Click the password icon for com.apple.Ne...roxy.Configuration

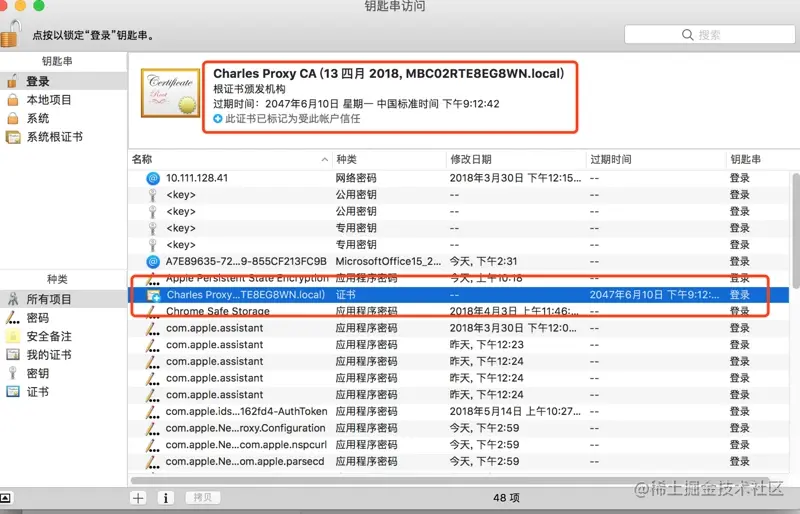click(152, 428)
